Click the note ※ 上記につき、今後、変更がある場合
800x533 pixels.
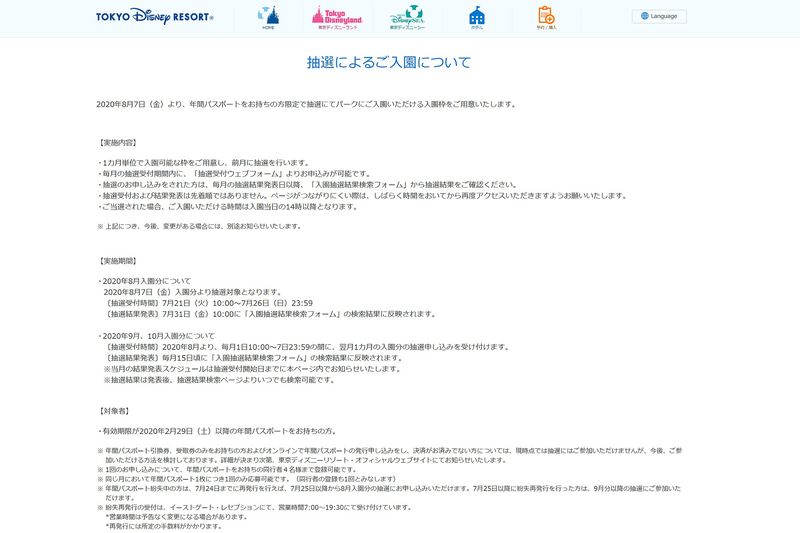[199, 226]
